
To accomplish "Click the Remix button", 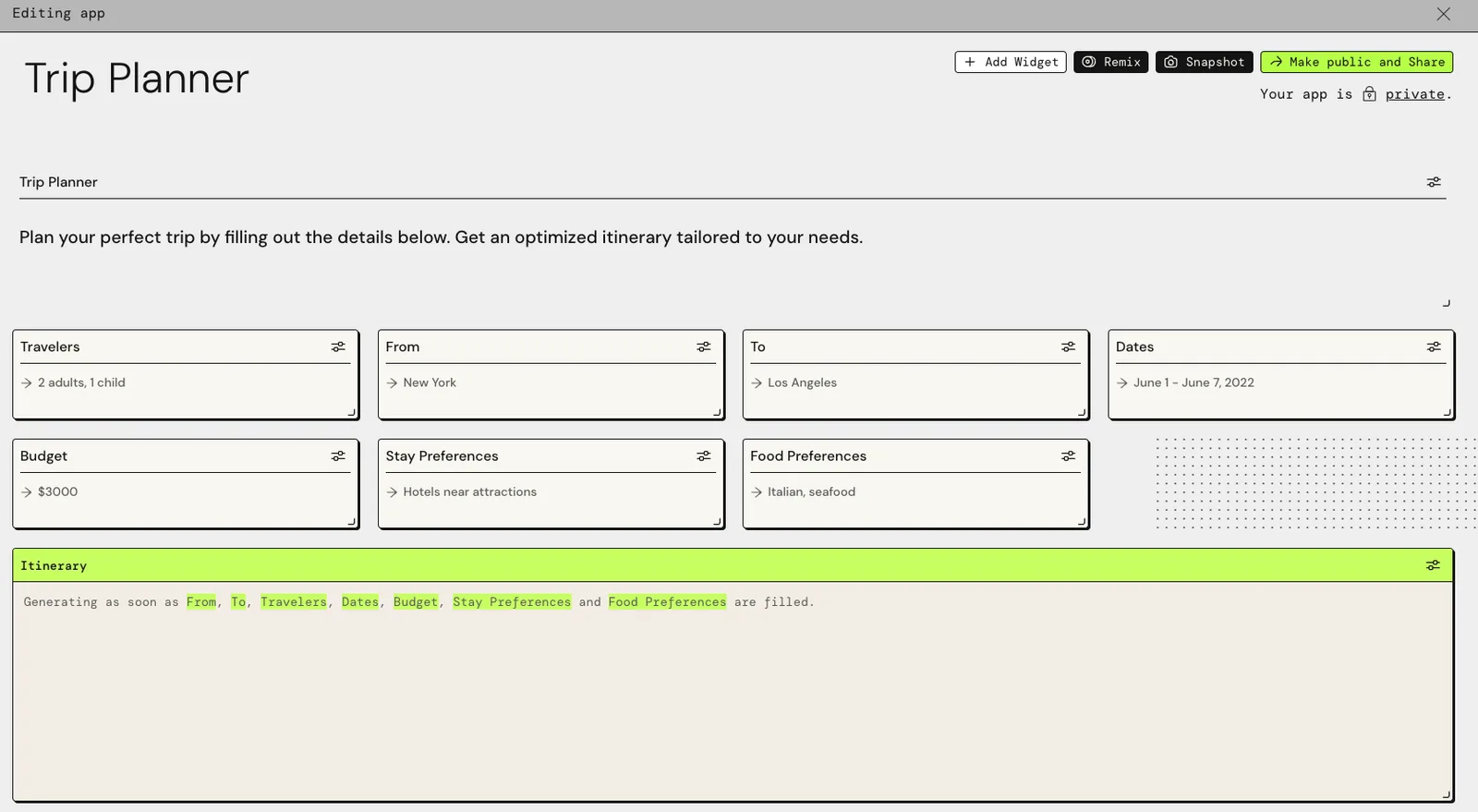I will click(x=1111, y=62).
